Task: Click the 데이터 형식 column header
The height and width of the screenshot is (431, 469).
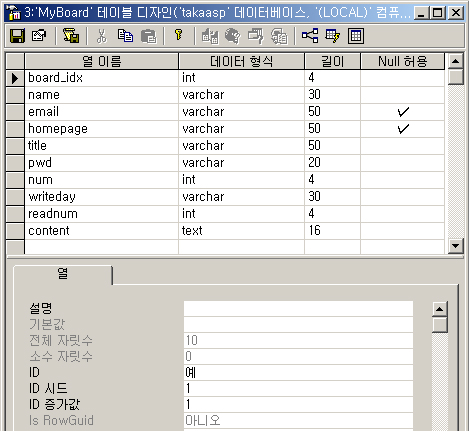Action: coord(241,61)
